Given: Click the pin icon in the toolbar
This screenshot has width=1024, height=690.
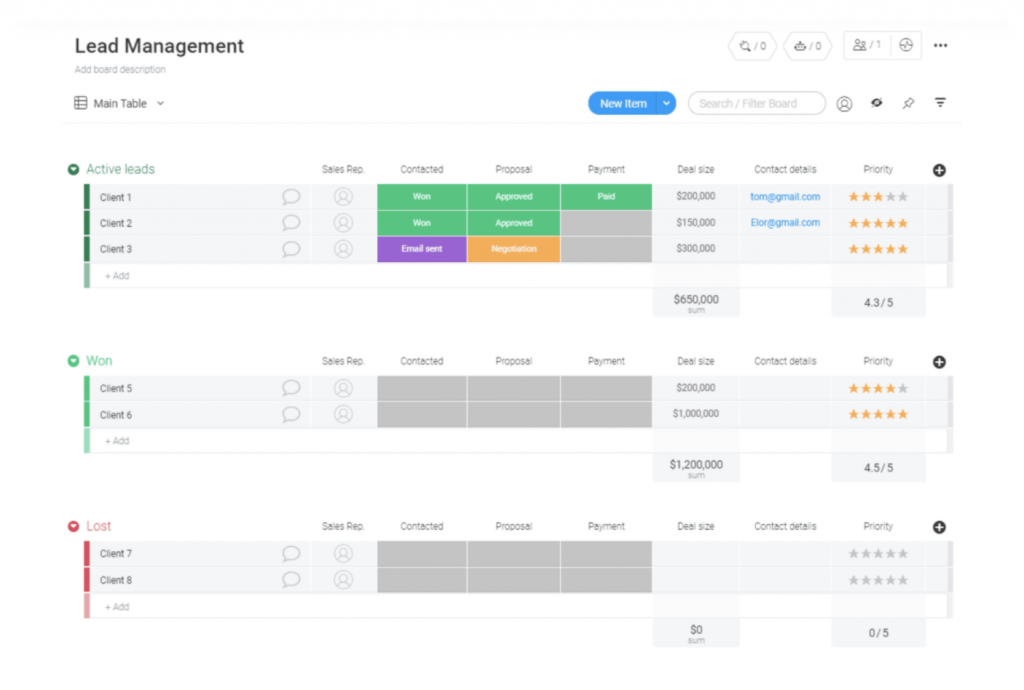Looking at the screenshot, I should pyautogui.click(x=908, y=104).
